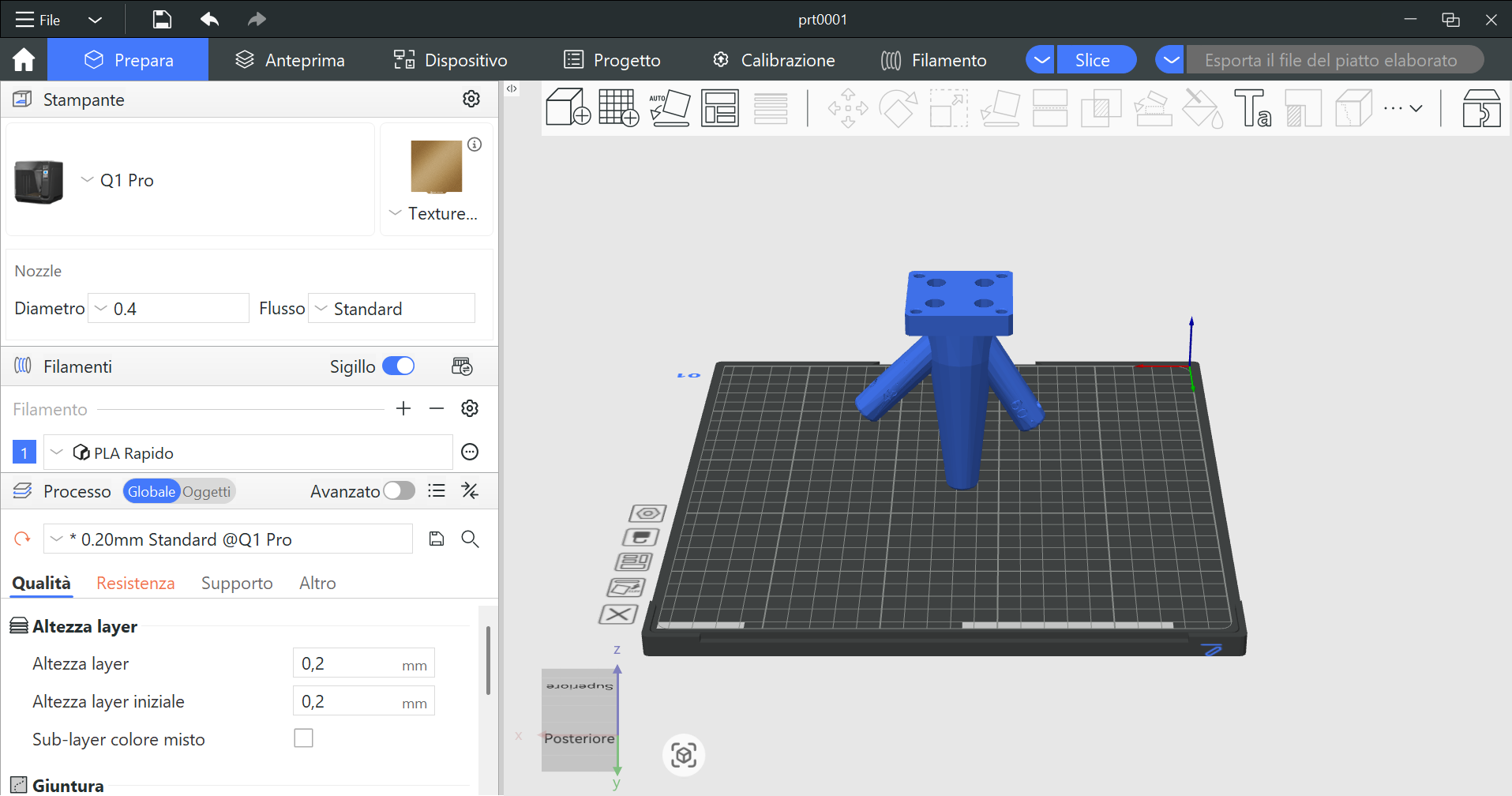The image size is (1512, 796).
Task: Click the Add plate grid icon
Action: [618, 107]
